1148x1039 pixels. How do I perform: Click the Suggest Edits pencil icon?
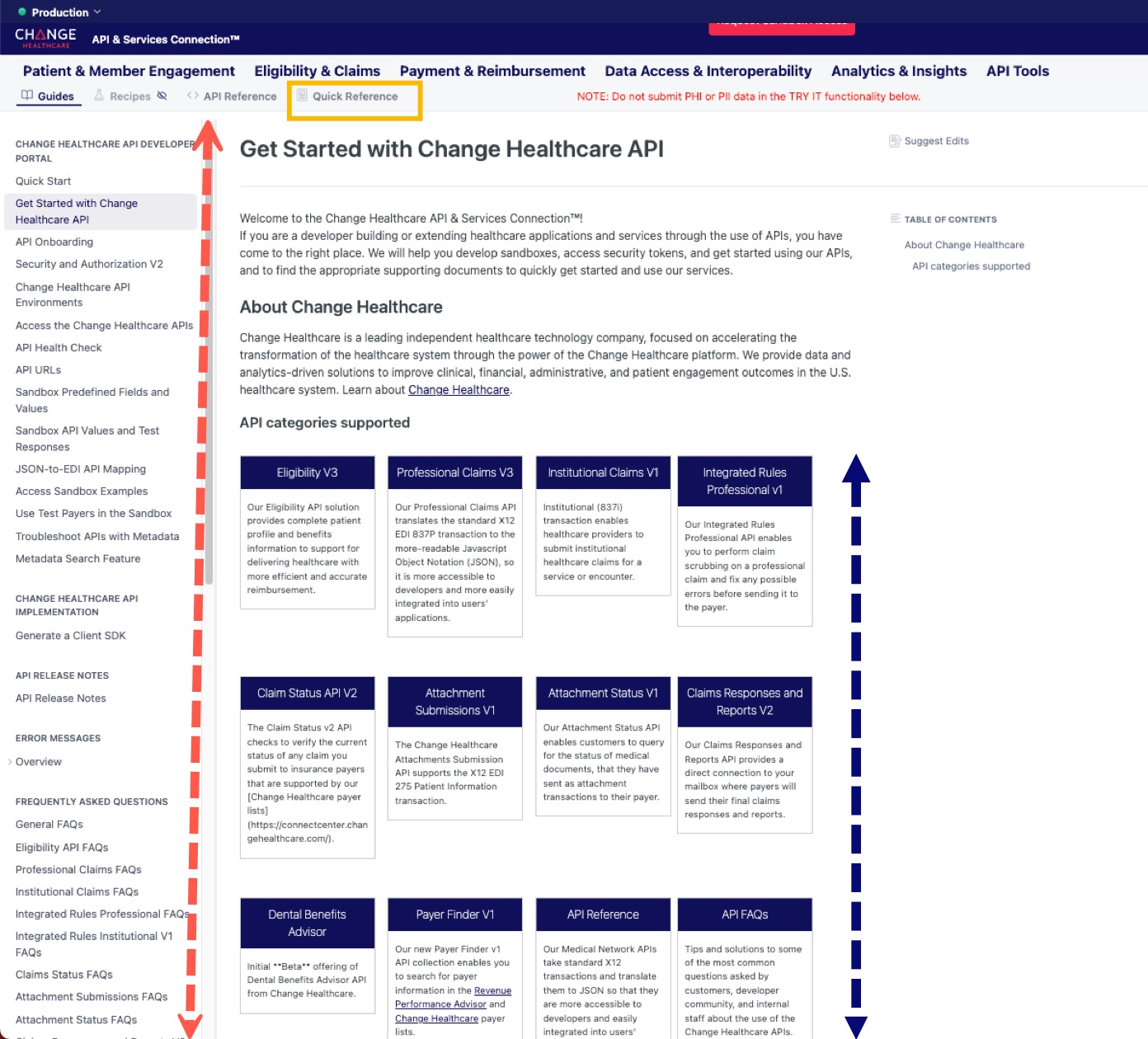tap(895, 141)
